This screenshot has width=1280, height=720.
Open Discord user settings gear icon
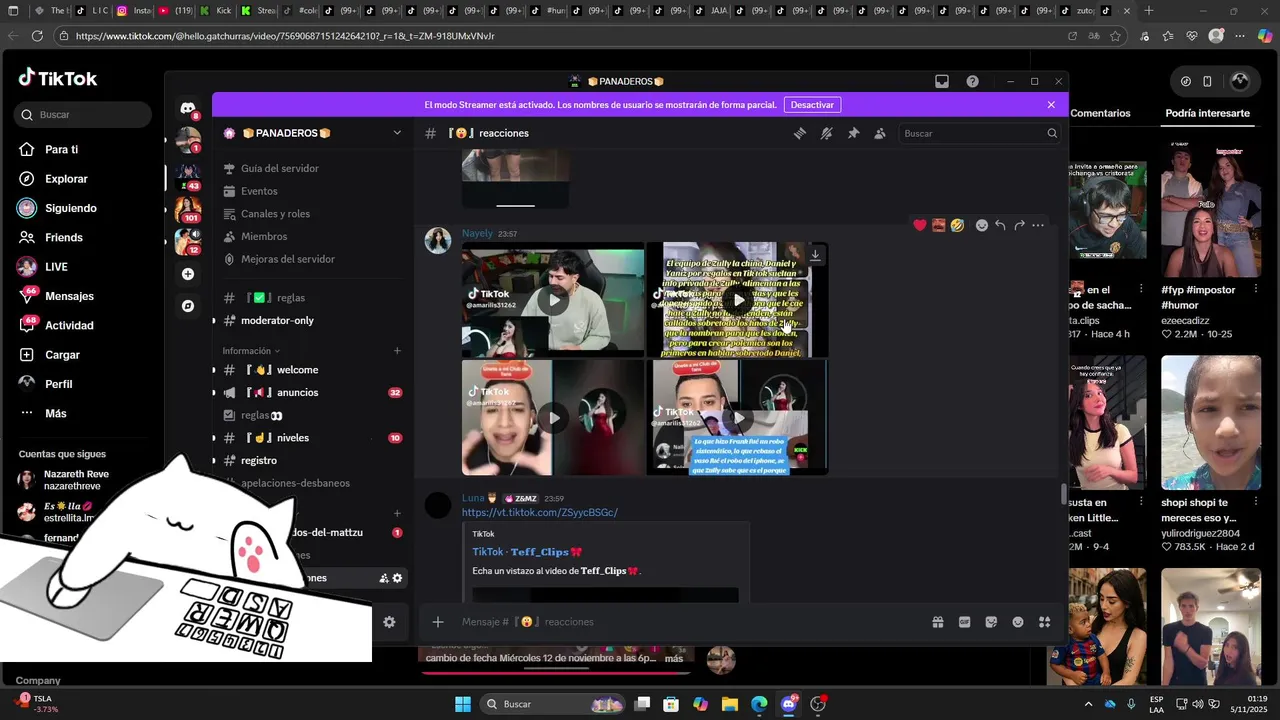[389, 622]
